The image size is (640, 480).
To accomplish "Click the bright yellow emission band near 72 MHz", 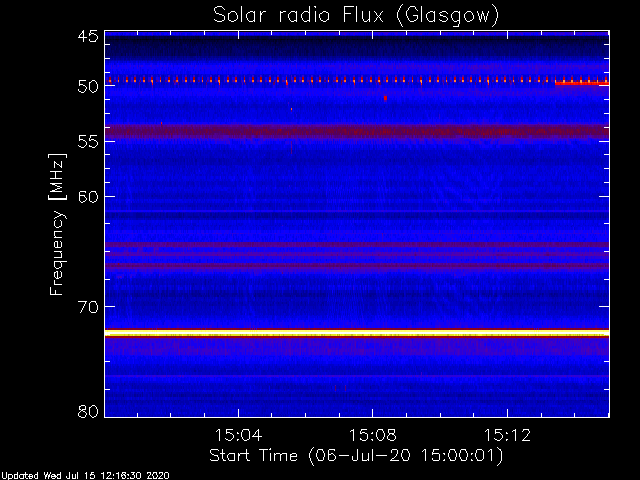I will click(x=357, y=333).
